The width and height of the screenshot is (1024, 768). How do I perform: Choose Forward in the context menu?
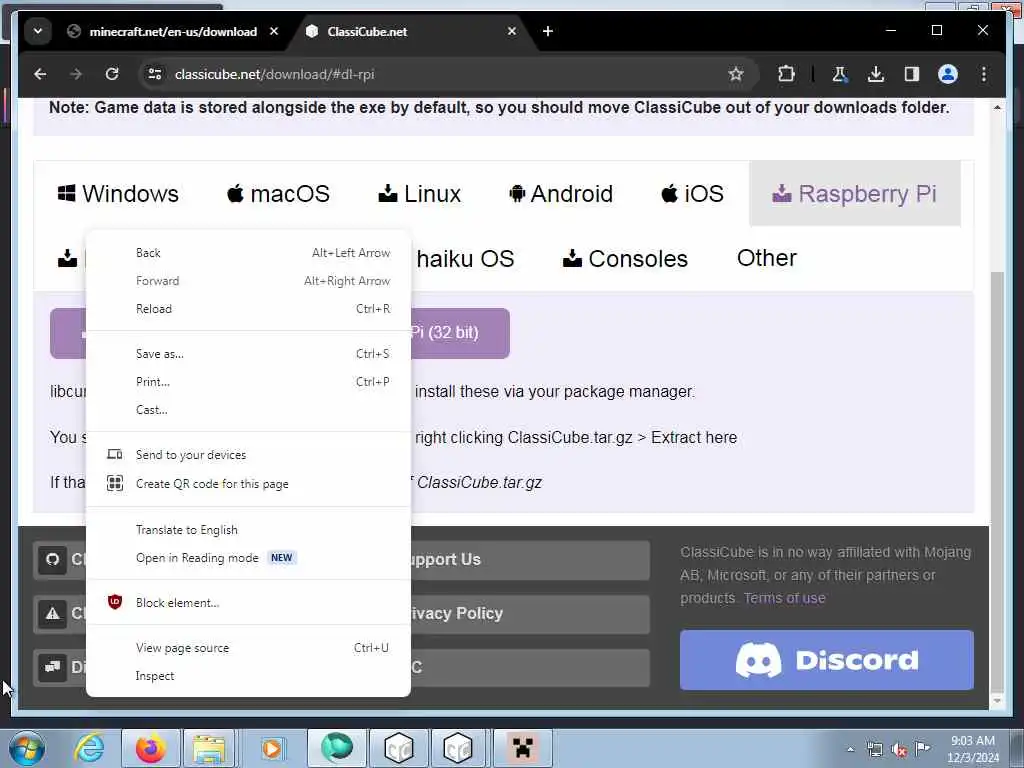click(248, 281)
